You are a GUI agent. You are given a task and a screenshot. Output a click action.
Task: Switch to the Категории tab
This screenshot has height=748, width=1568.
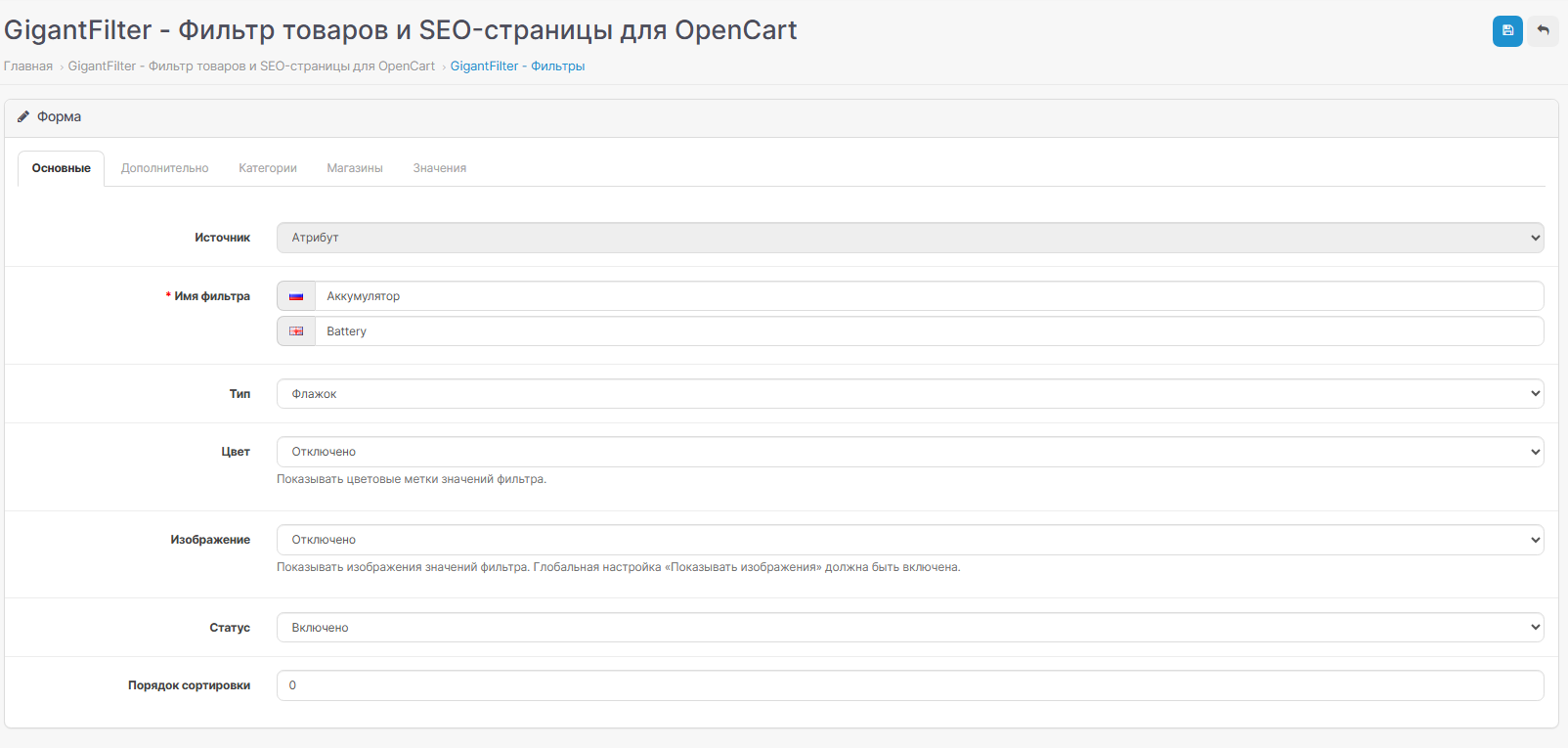pos(268,168)
